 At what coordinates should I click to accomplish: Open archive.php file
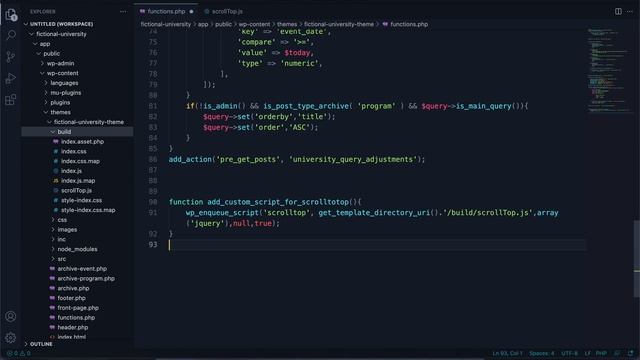(x=73, y=289)
